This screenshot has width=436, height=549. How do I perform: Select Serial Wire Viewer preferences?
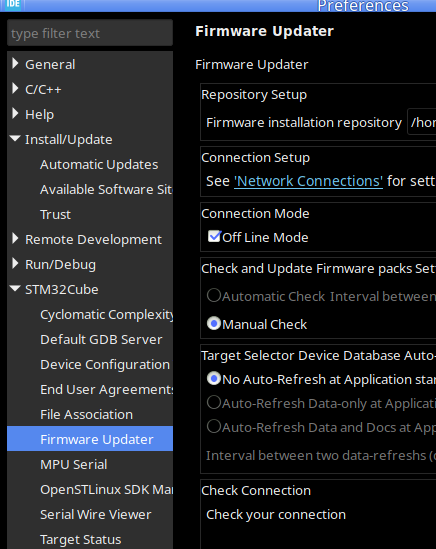[x=96, y=515]
